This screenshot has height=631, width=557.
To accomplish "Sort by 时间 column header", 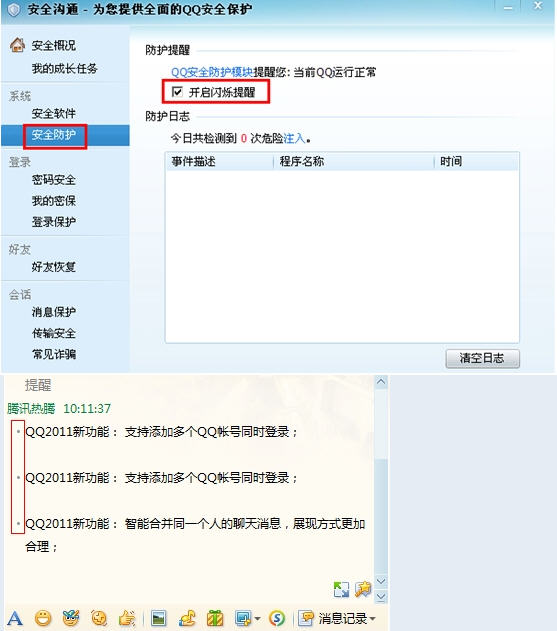I will 476,161.
